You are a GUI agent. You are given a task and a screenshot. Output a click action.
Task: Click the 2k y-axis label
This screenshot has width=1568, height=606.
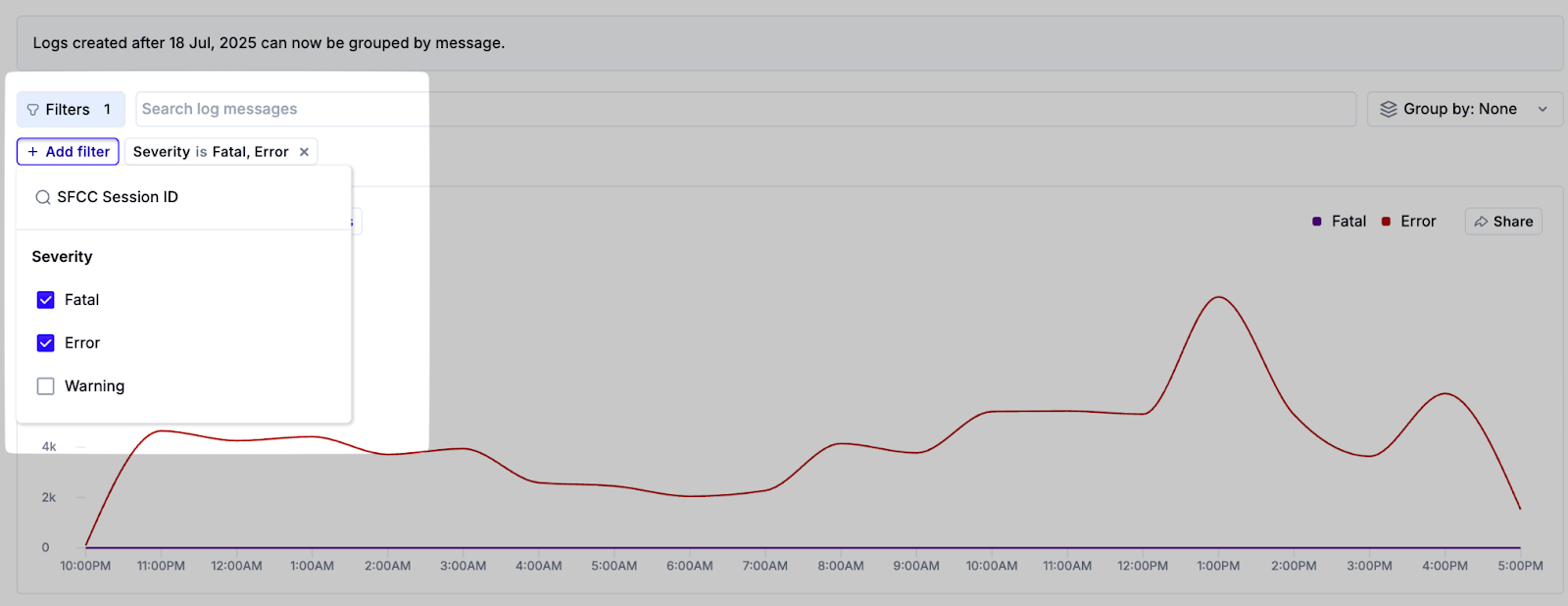point(49,498)
